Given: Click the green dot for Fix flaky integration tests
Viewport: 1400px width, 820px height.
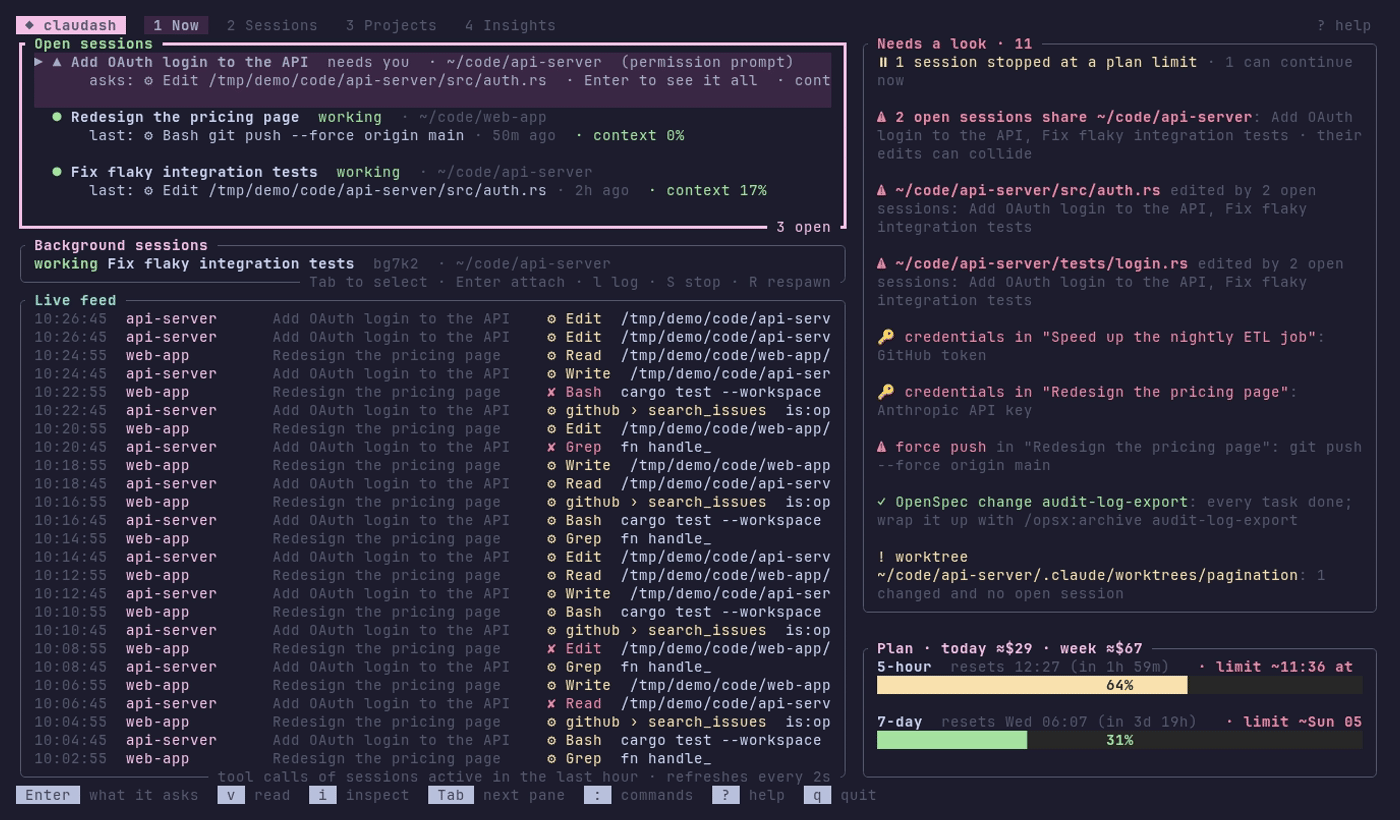Looking at the screenshot, I should click(57, 172).
